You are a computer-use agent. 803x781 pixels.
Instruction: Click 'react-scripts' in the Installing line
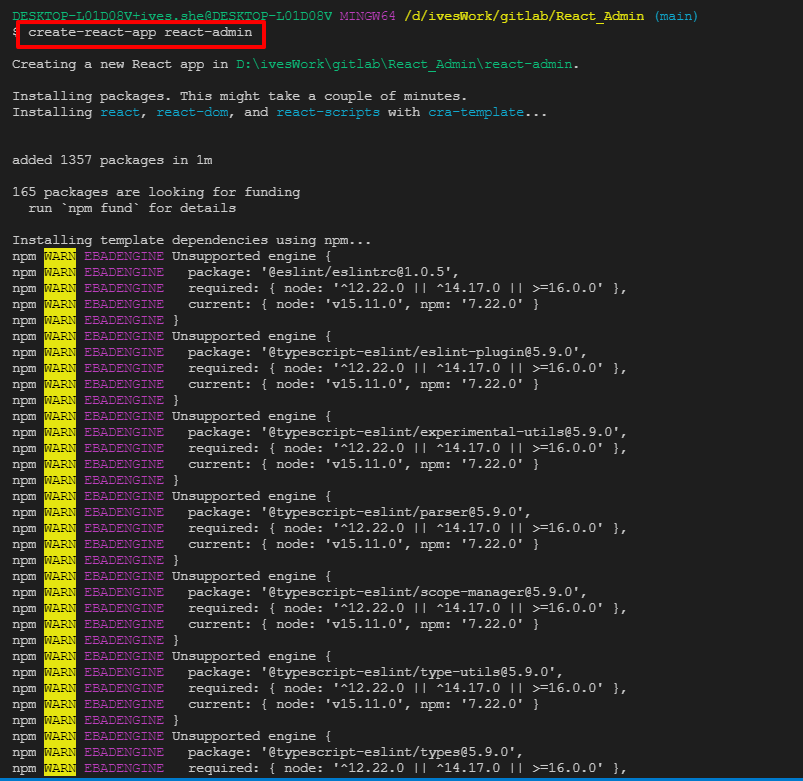click(328, 112)
